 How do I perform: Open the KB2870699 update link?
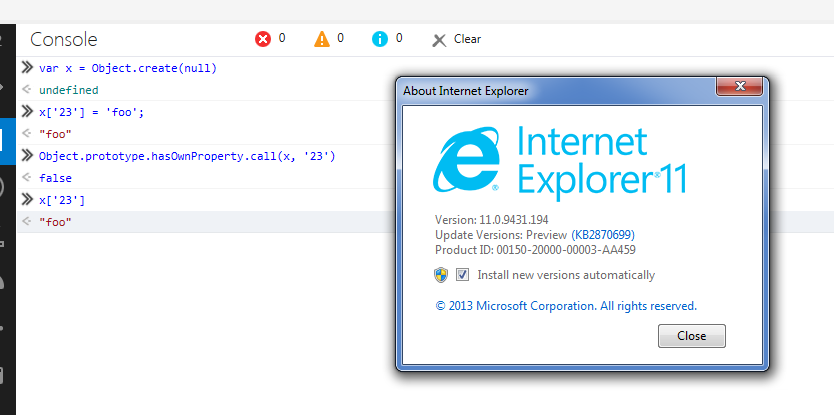603,235
